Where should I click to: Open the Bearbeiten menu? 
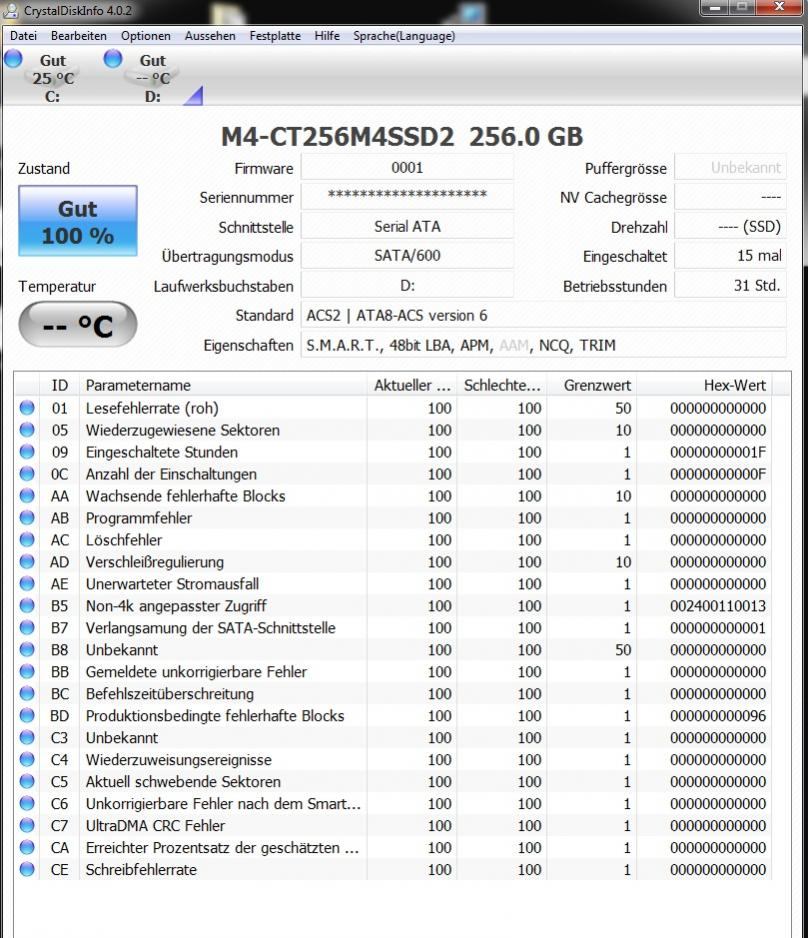[x=78, y=36]
